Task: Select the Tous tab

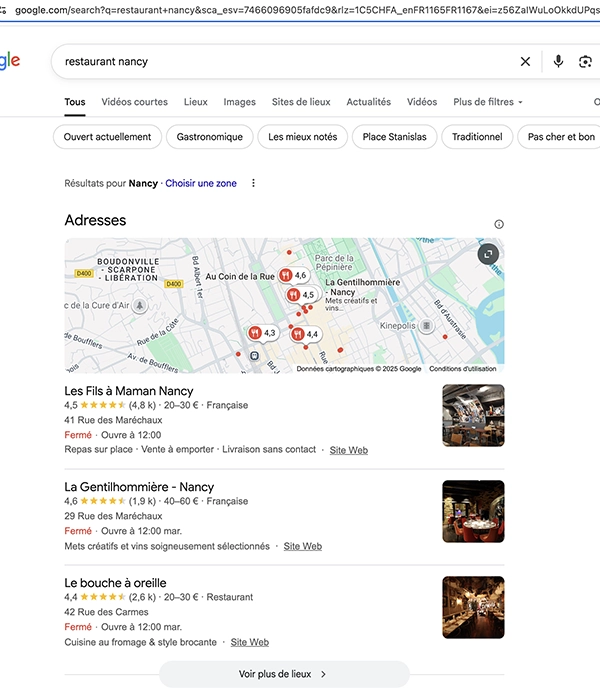Action: tap(75, 102)
